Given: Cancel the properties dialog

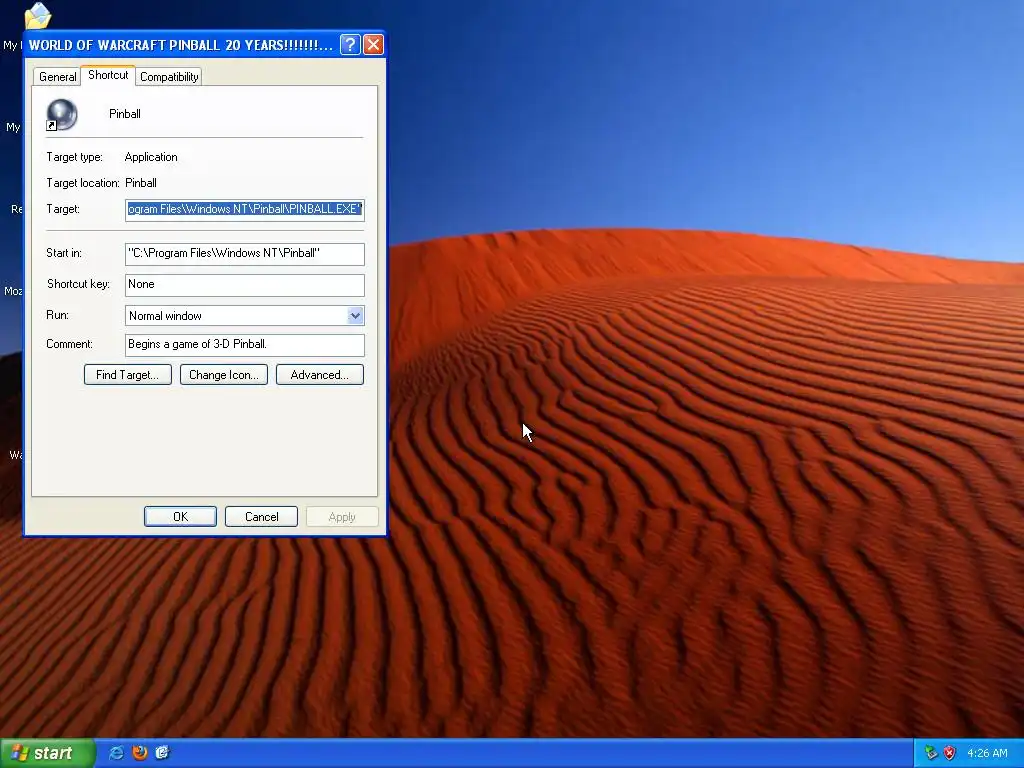Looking at the screenshot, I should tap(261, 517).
